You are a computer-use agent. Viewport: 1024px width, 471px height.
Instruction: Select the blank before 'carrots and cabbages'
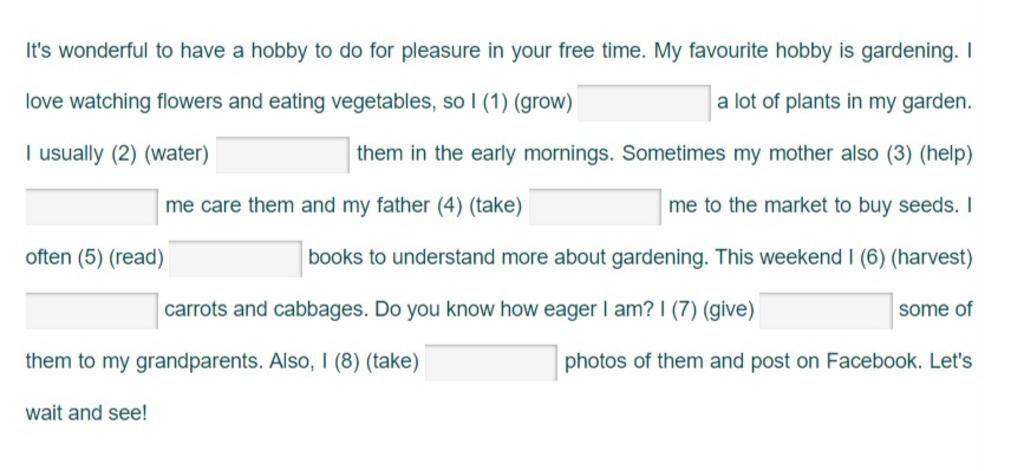[91, 310]
